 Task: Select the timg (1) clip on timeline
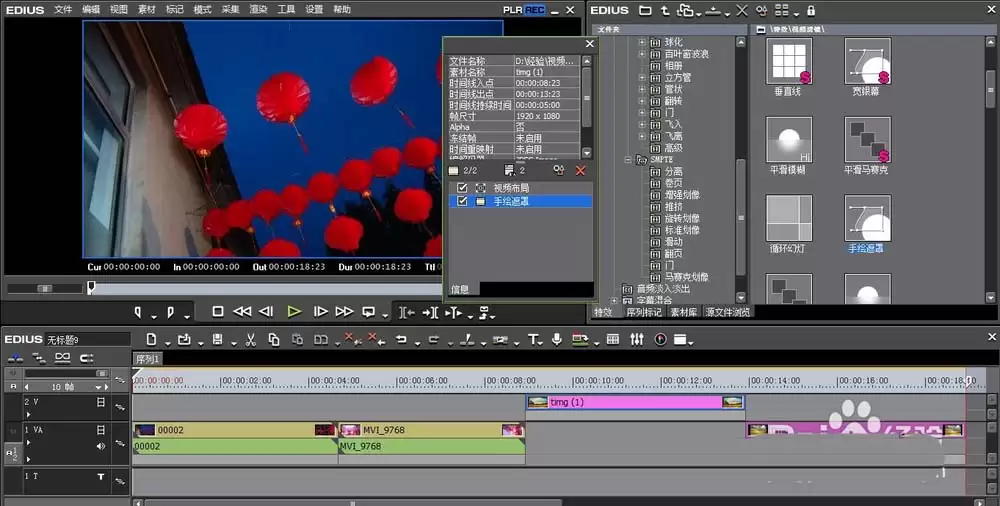pyautogui.click(x=635, y=402)
